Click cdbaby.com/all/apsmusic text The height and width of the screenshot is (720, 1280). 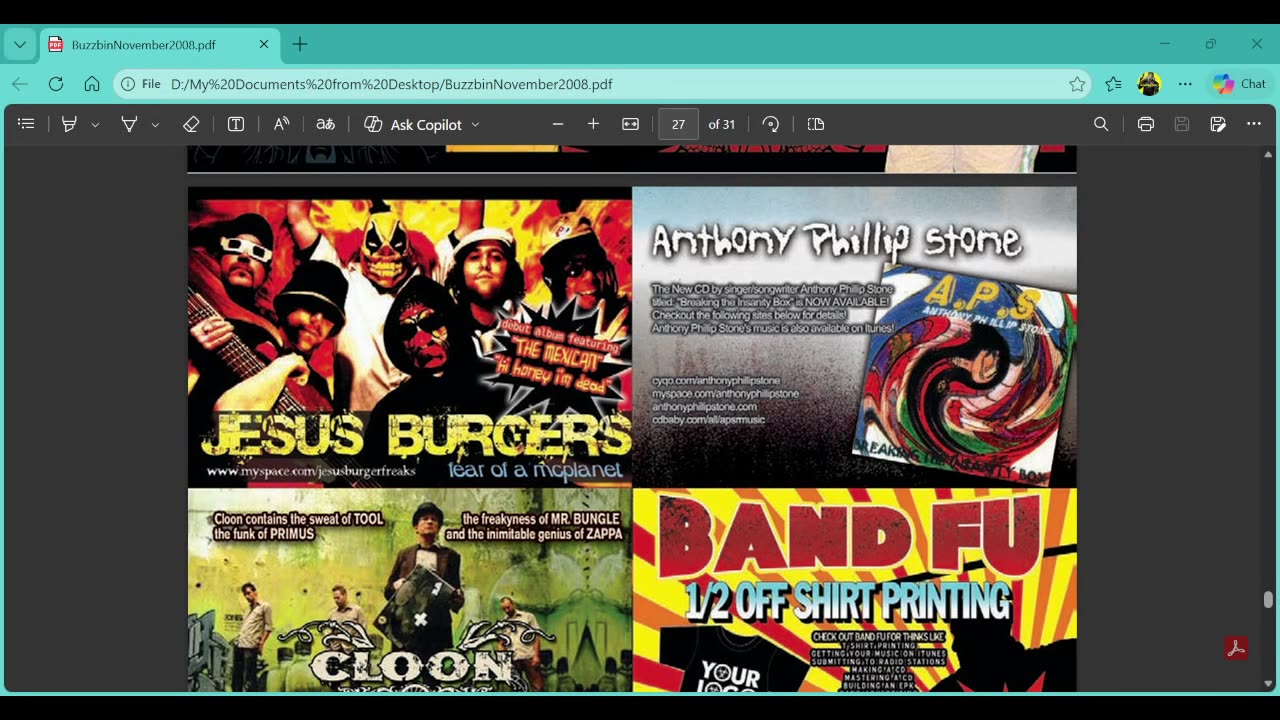click(708, 420)
